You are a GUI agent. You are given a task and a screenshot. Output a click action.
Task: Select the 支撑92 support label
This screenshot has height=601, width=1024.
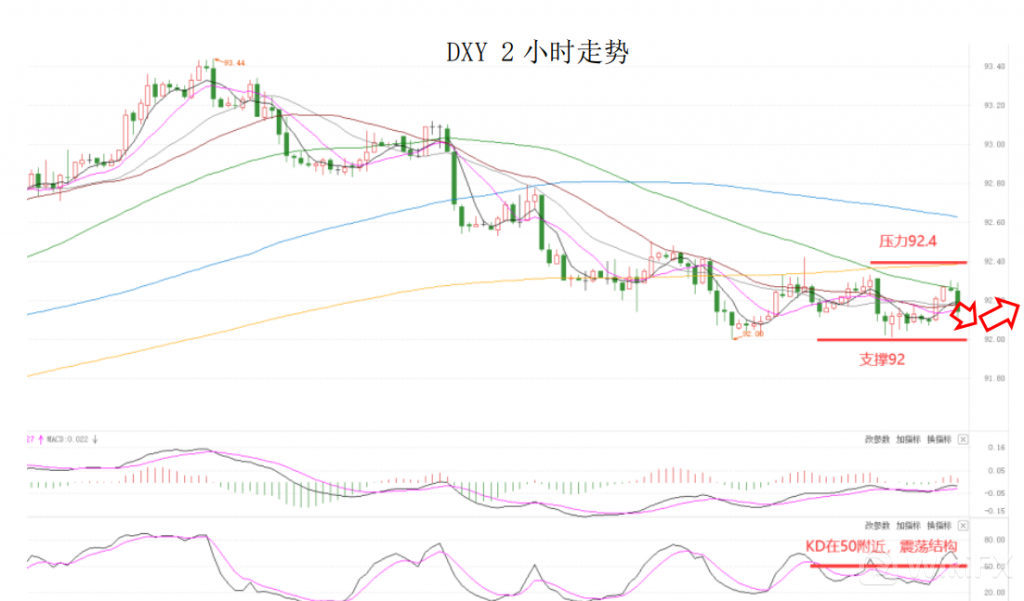[x=882, y=359]
